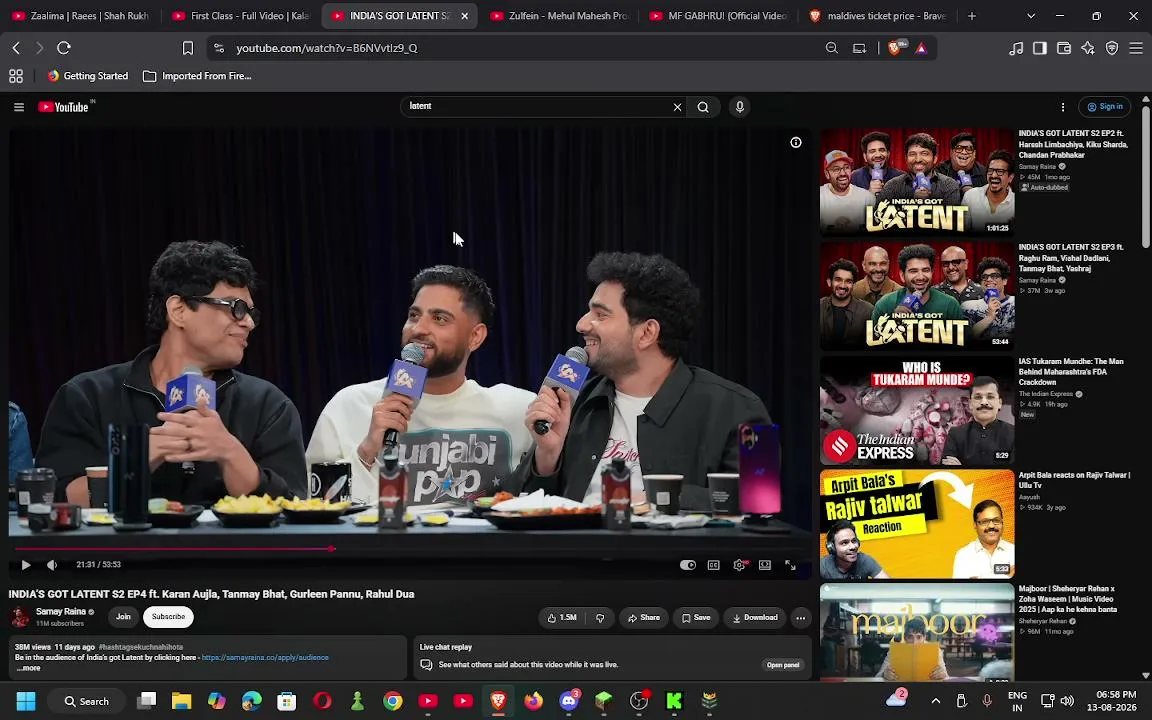Go back with browser back arrow
This screenshot has width=1152, height=720.
[x=16, y=48]
